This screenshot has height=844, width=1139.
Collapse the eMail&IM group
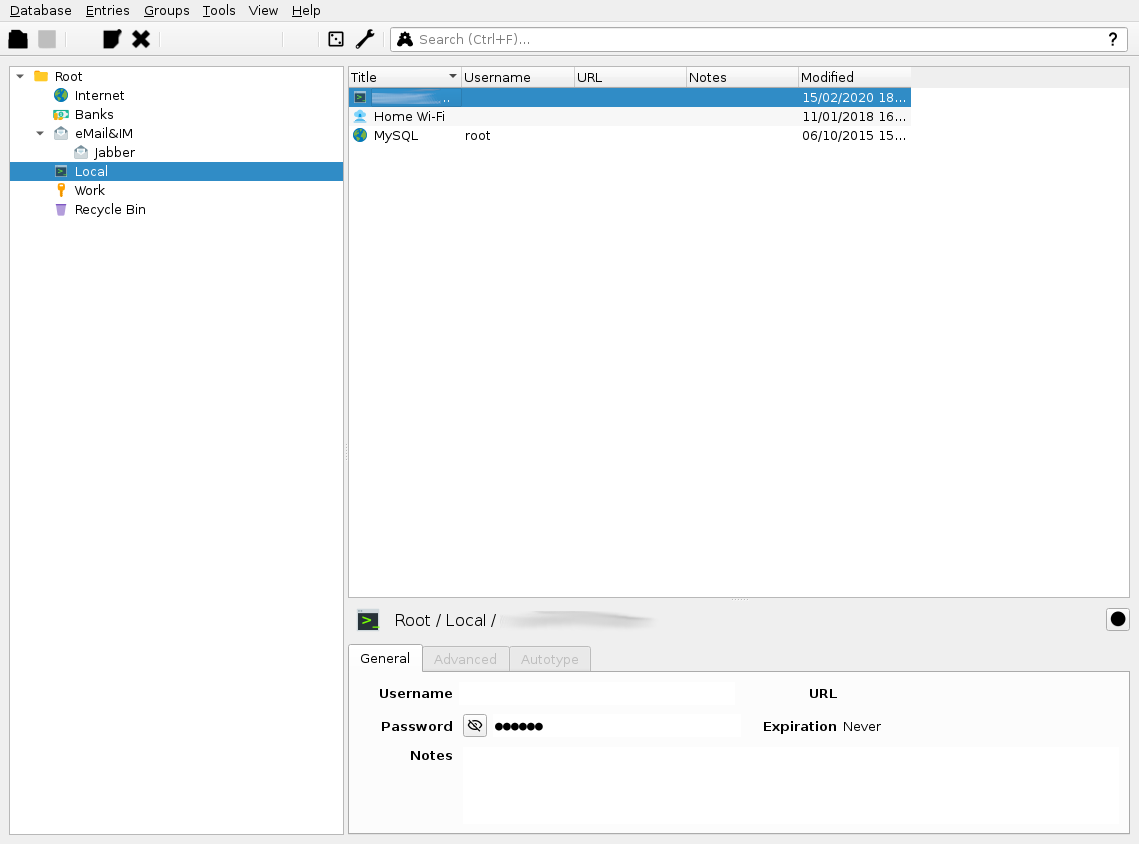(39, 133)
